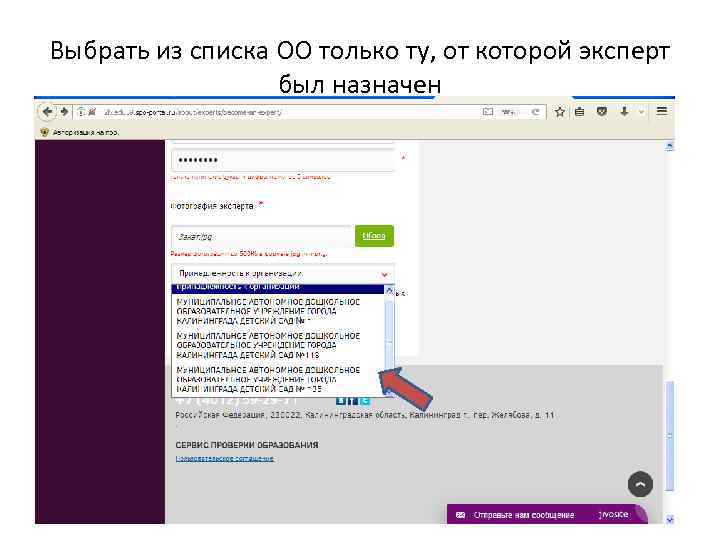Screen dimensions: 720x540
Task: Click the page reload icon
Action: point(535,112)
